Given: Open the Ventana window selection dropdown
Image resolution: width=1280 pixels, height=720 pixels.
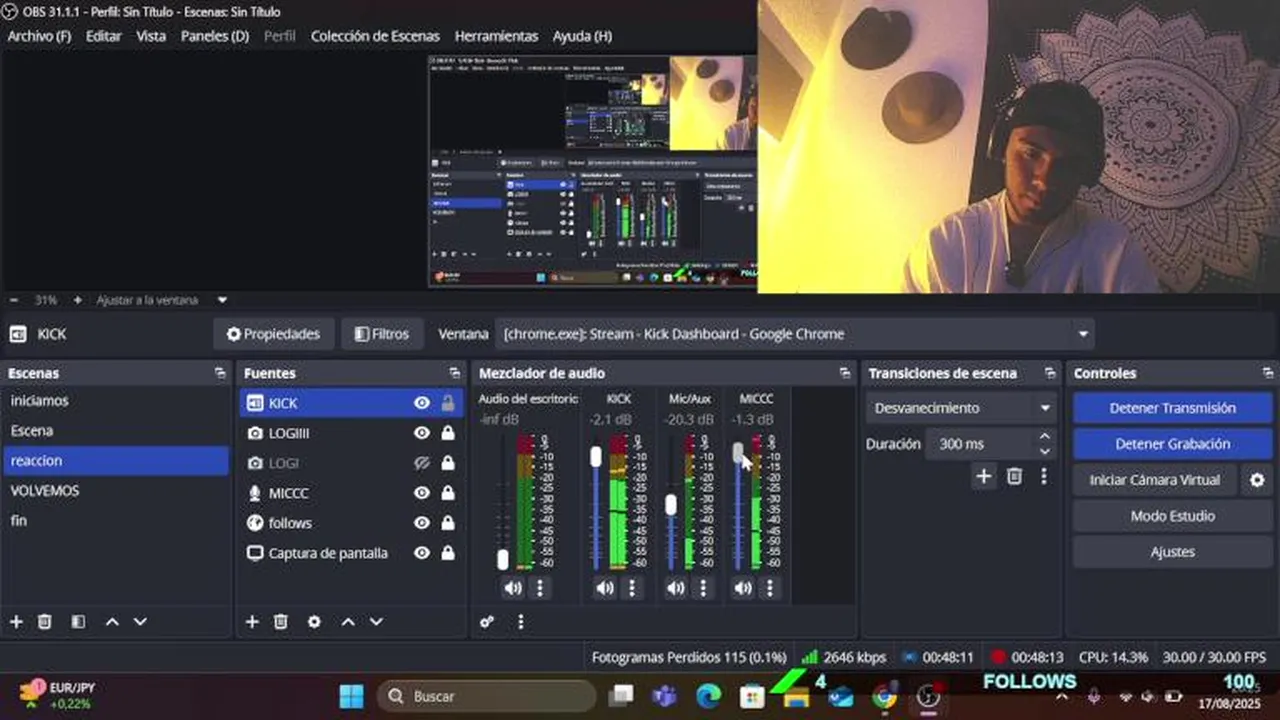Looking at the screenshot, I should [795, 334].
